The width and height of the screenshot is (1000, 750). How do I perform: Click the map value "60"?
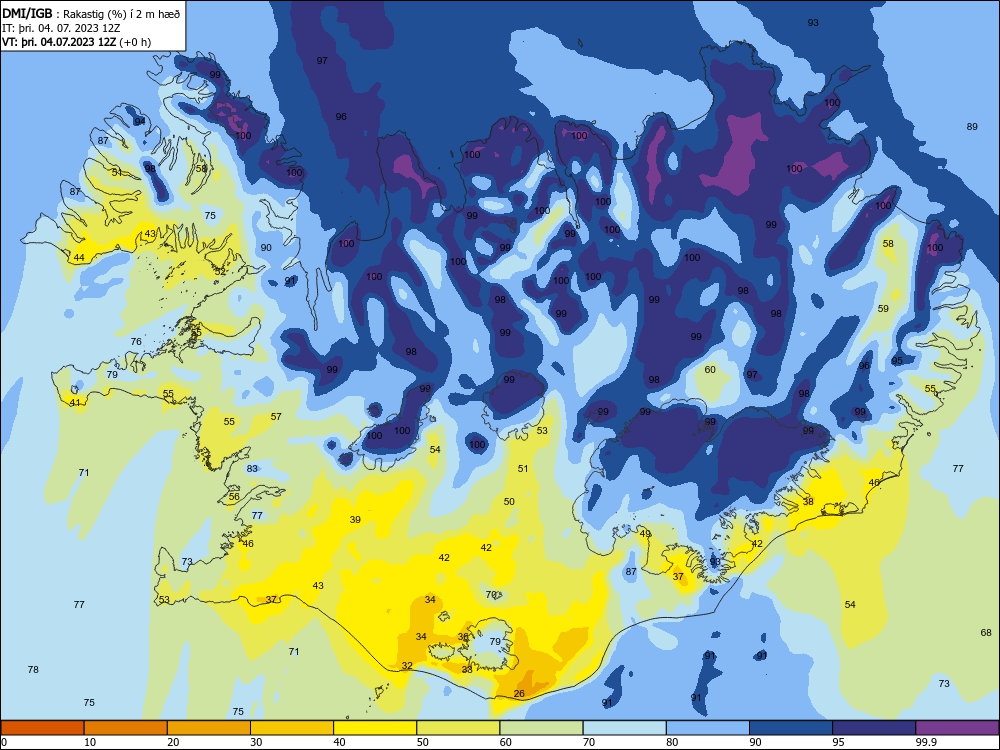tap(710, 370)
